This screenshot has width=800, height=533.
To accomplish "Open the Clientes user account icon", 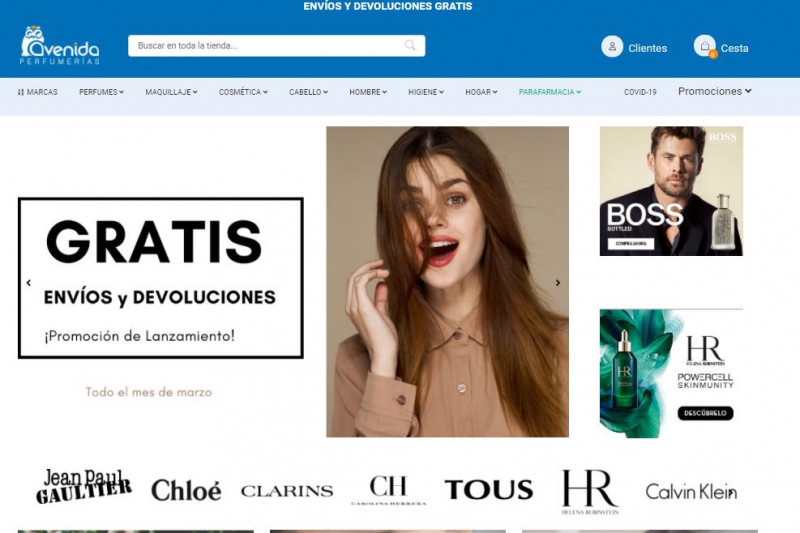I will click(612, 46).
